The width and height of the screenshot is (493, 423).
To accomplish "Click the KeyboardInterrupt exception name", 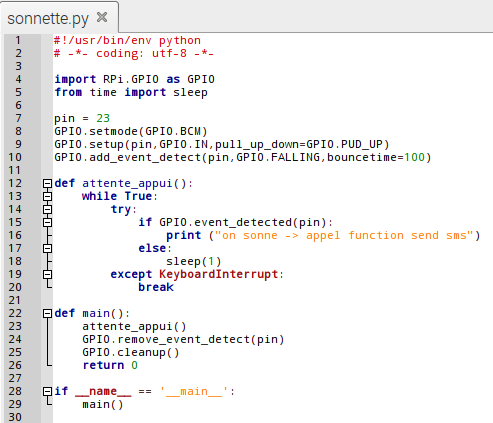I will (219, 274).
